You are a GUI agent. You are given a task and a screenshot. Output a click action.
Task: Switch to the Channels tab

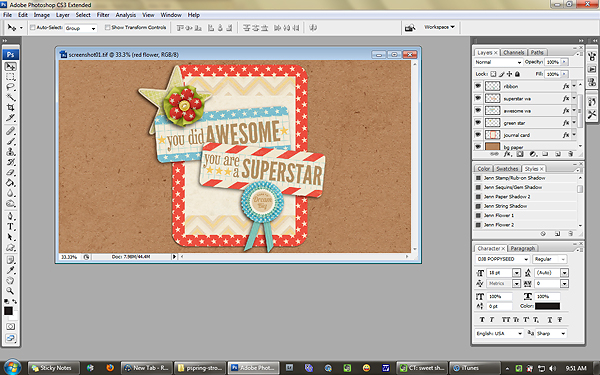coord(514,52)
